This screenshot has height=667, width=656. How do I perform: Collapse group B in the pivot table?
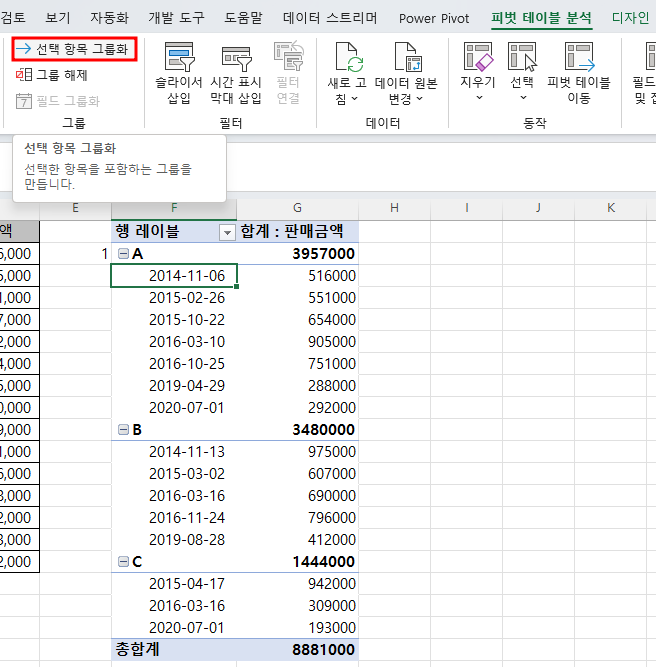point(123,430)
